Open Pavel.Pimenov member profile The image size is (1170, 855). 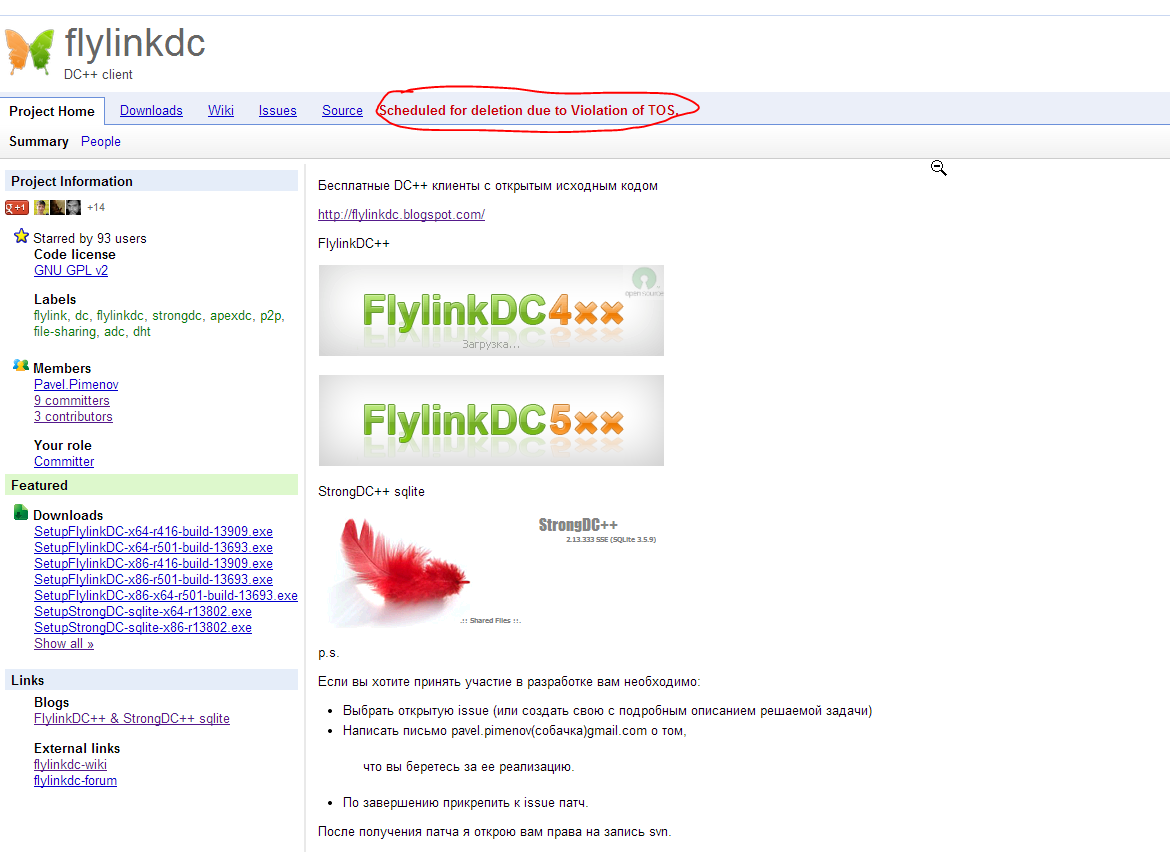pos(76,384)
